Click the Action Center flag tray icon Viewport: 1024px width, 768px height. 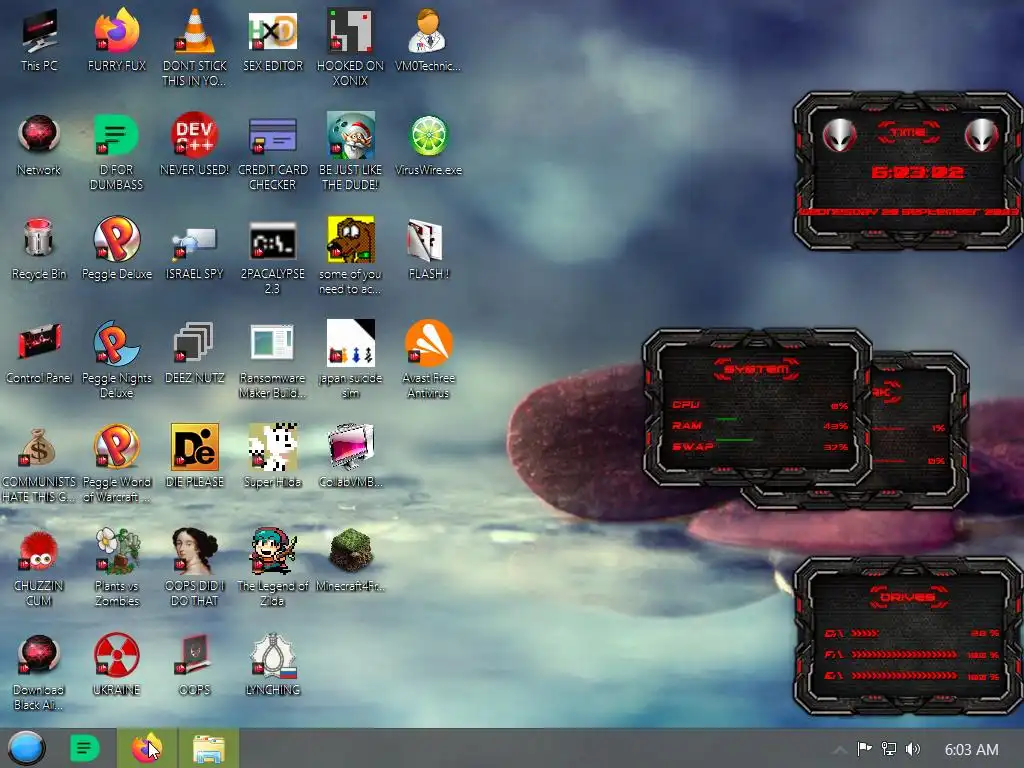[x=864, y=749]
